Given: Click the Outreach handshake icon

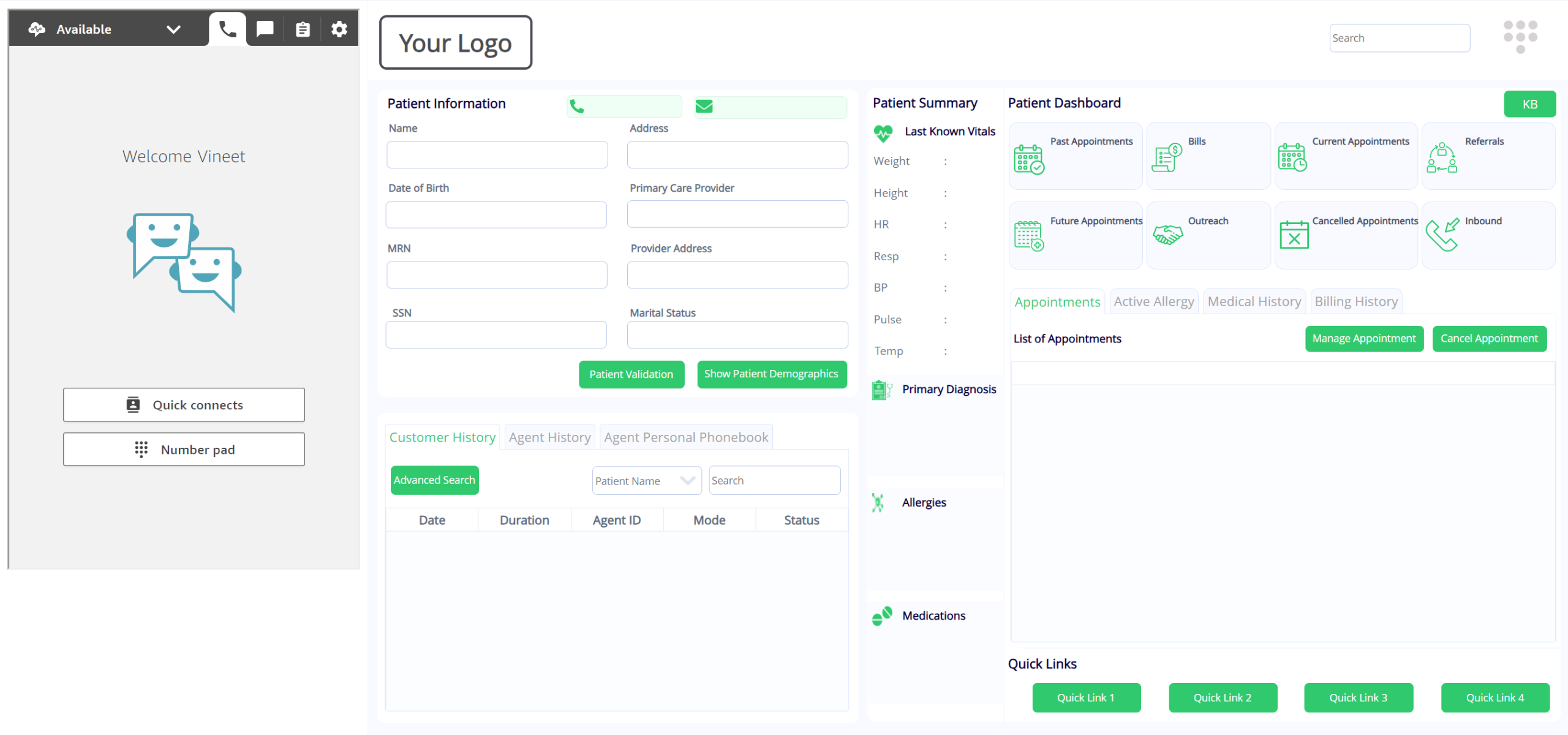Looking at the screenshot, I should point(1167,235).
